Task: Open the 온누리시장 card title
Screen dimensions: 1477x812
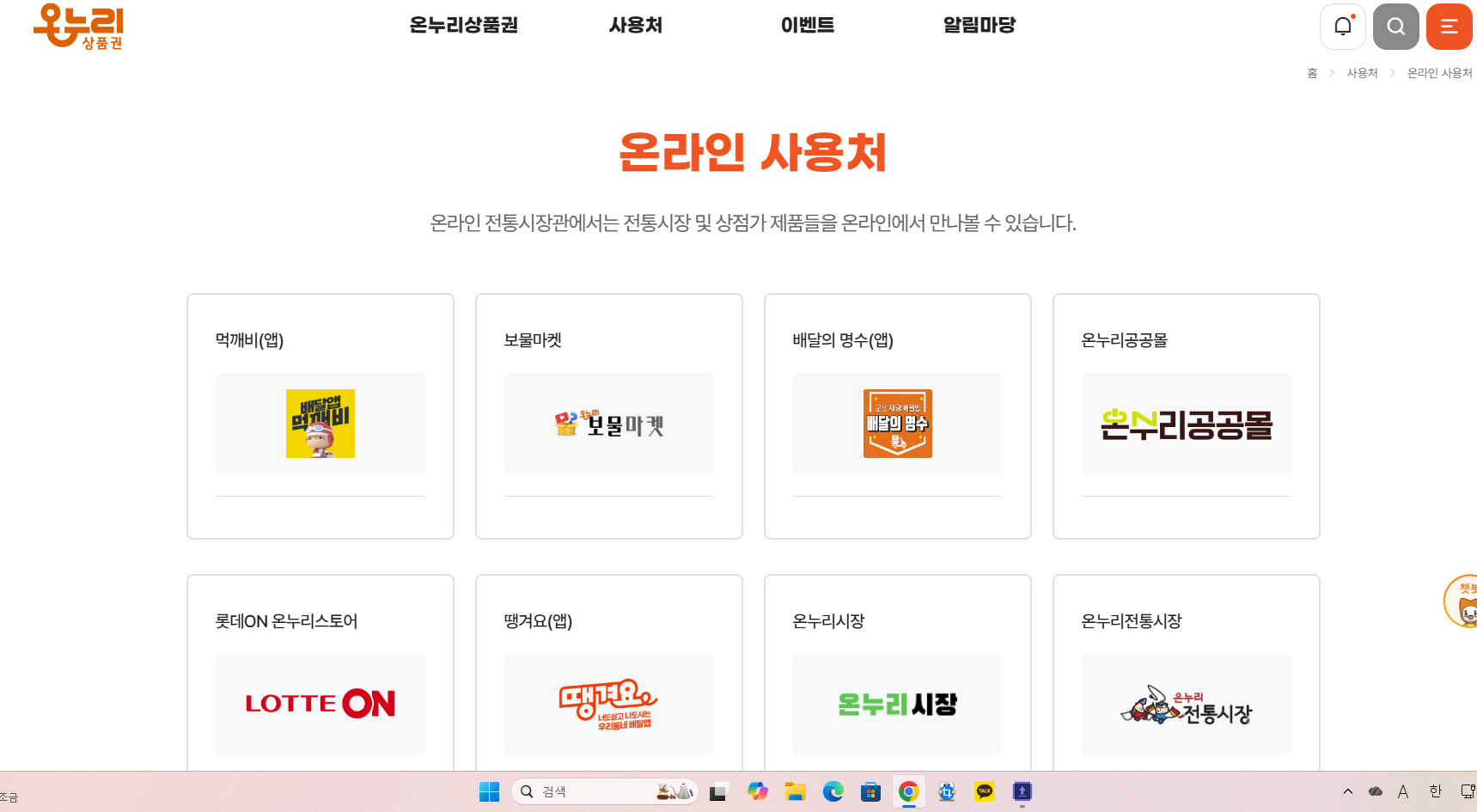Action: tap(828, 621)
